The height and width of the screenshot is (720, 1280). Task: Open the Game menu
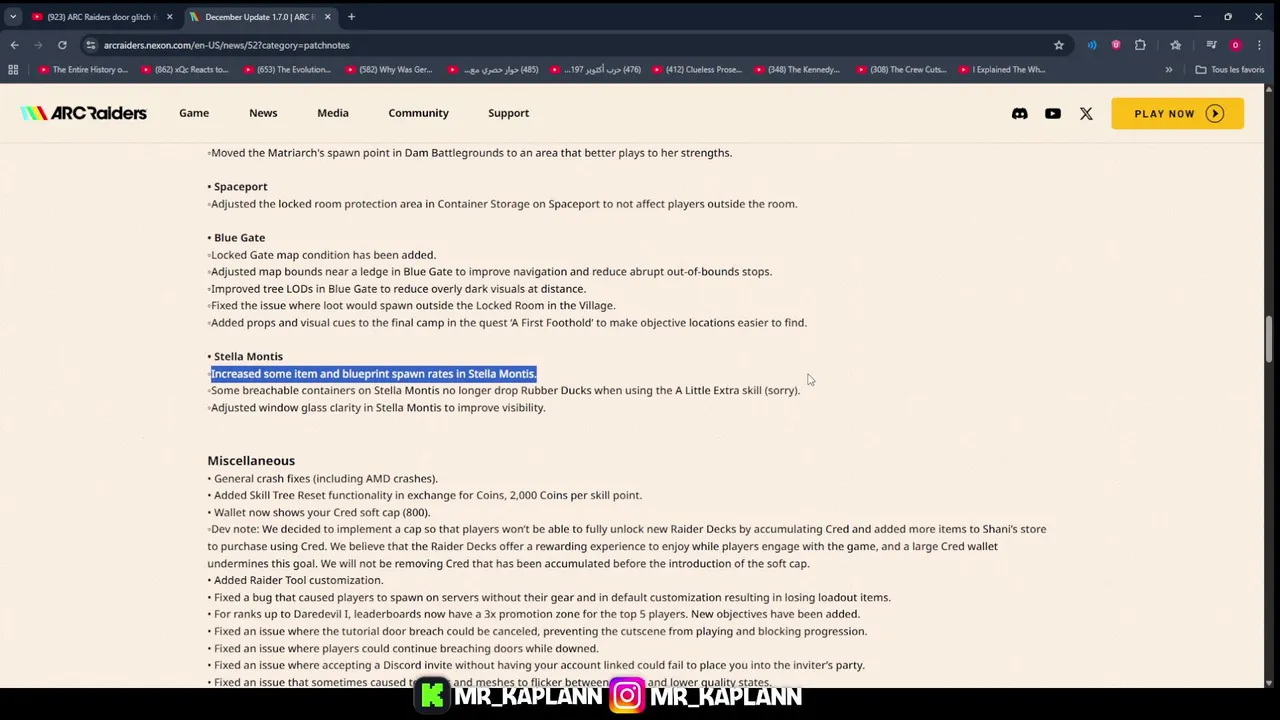pyautogui.click(x=194, y=113)
